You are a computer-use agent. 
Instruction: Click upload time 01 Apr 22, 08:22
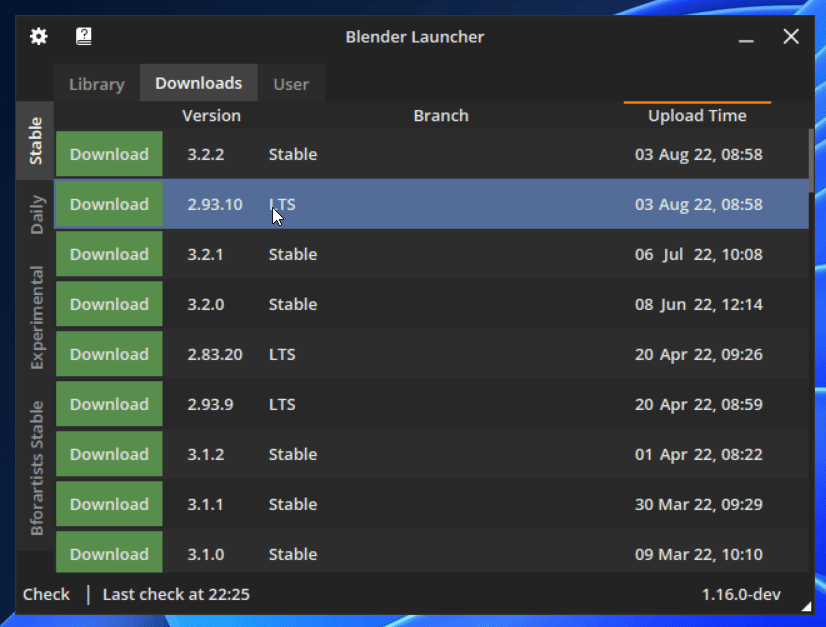699,455
